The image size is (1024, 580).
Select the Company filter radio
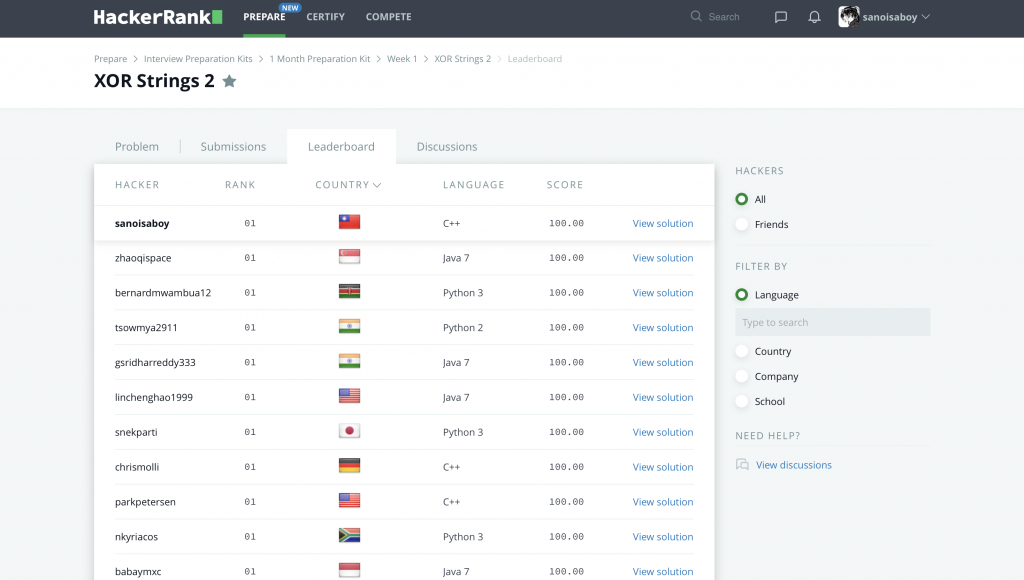(741, 376)
